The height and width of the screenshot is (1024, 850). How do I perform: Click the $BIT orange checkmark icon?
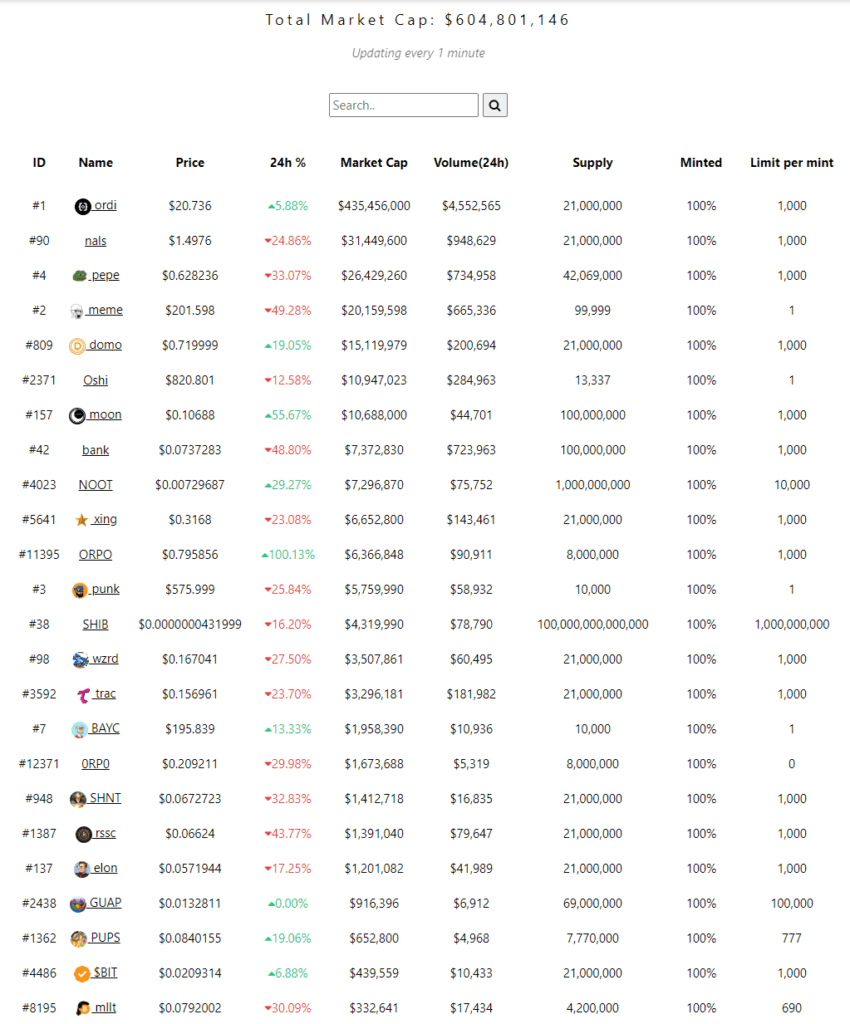click(82, 973)
